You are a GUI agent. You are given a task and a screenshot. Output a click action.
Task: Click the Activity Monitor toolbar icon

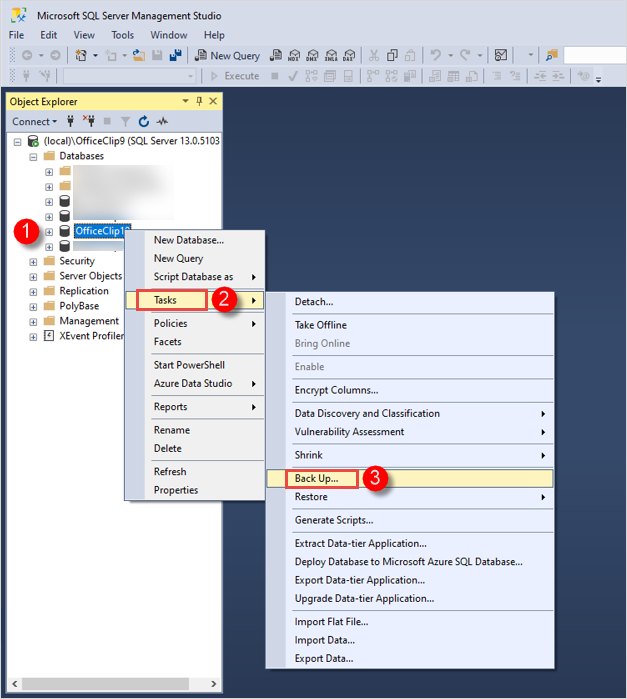[x=501, y=55]
